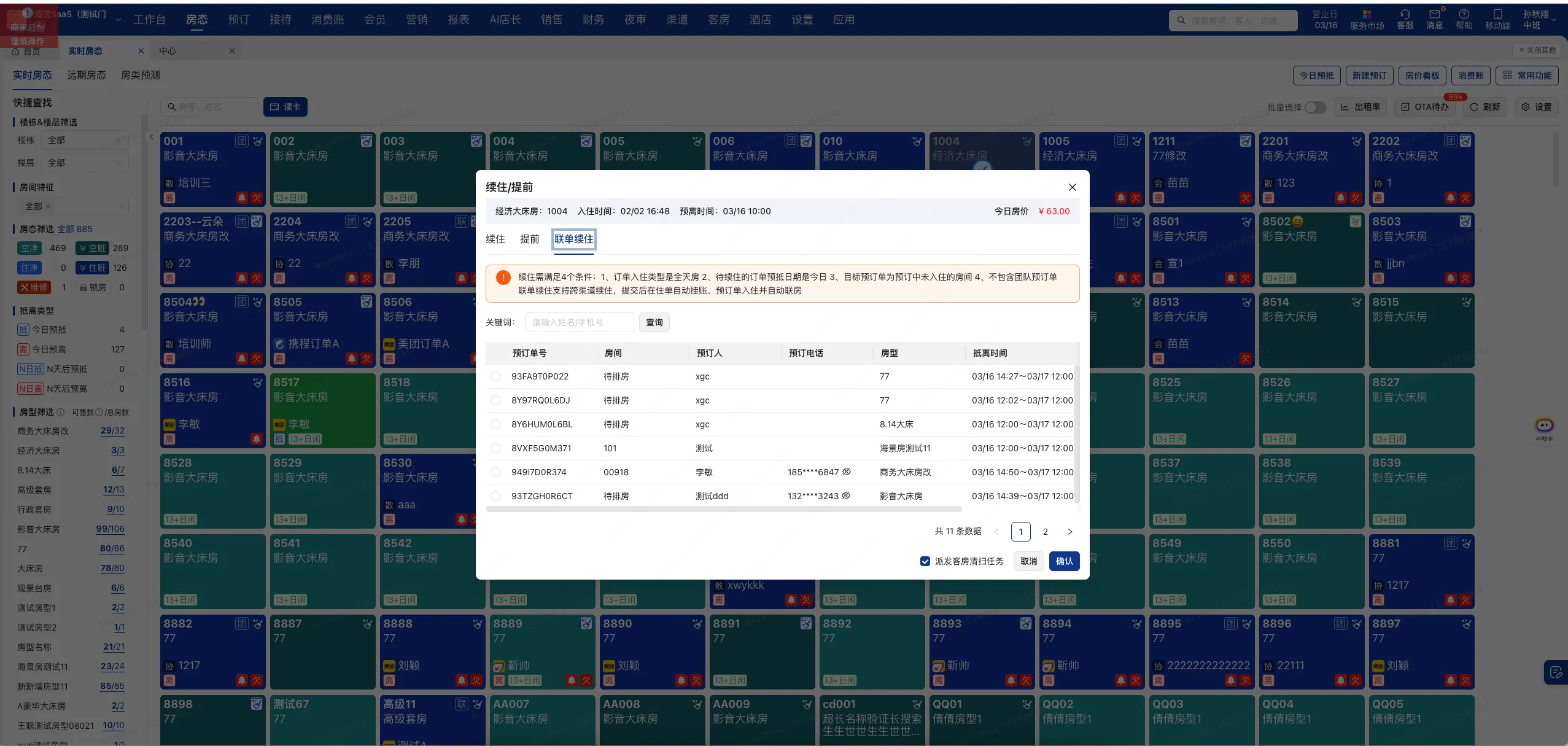The width and height of the screenshot is (1568, 746).
Task: Switch to the 提前 tab in dialog
Action: pyautogui.click(x=529, y=239)
